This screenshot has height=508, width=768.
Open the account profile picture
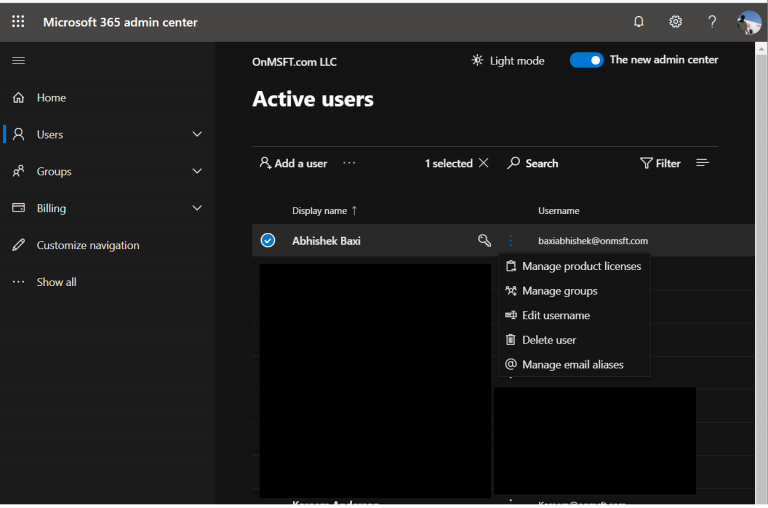749,23
